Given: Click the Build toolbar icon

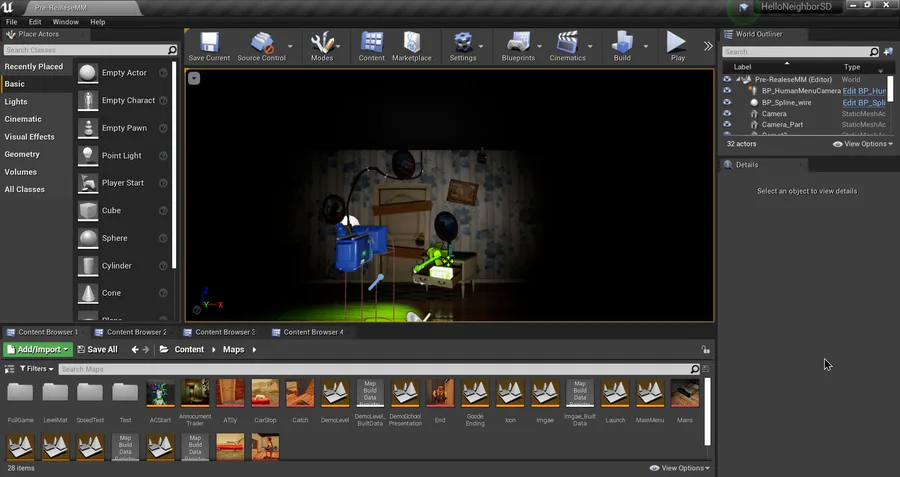Looking at the screenshot, I should (622, 43).
